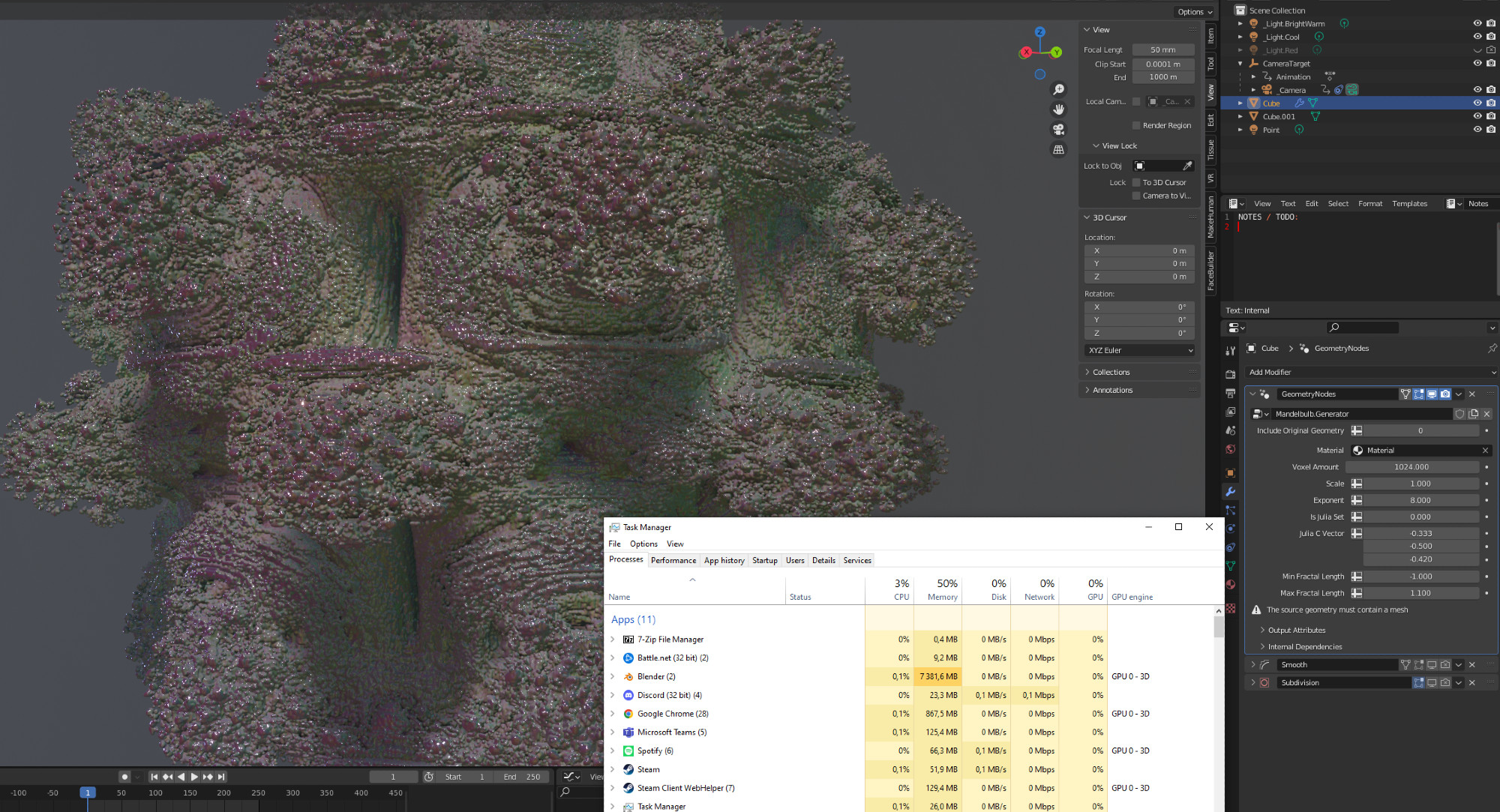Open the Modifier properties wrench tab
Image resolution: width=1500 pixels, height=812 pixels.
tap(1230, 492)
